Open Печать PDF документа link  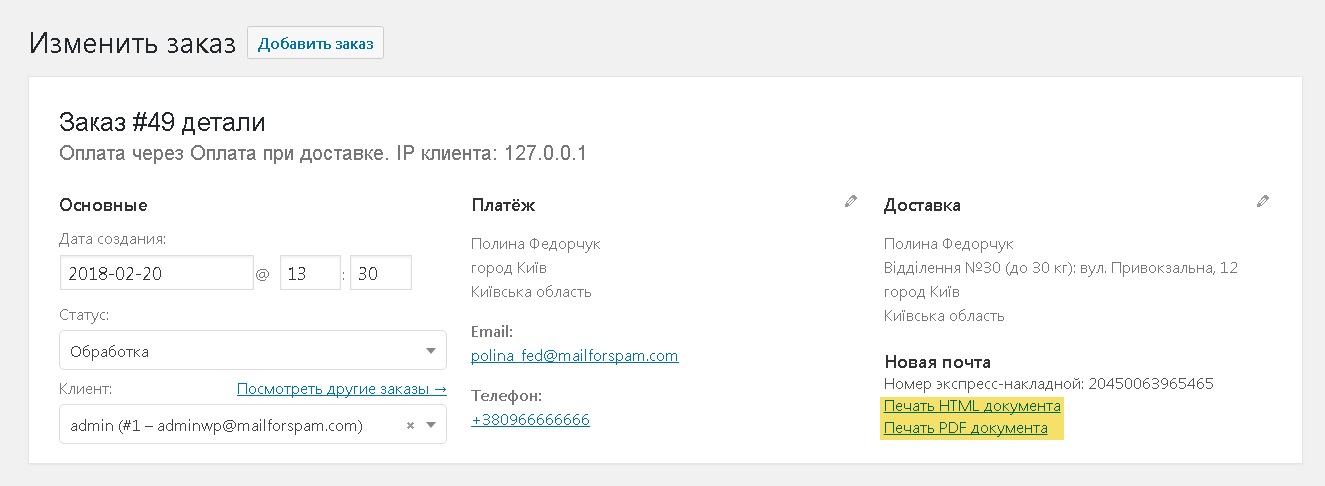tap(966, 428)
